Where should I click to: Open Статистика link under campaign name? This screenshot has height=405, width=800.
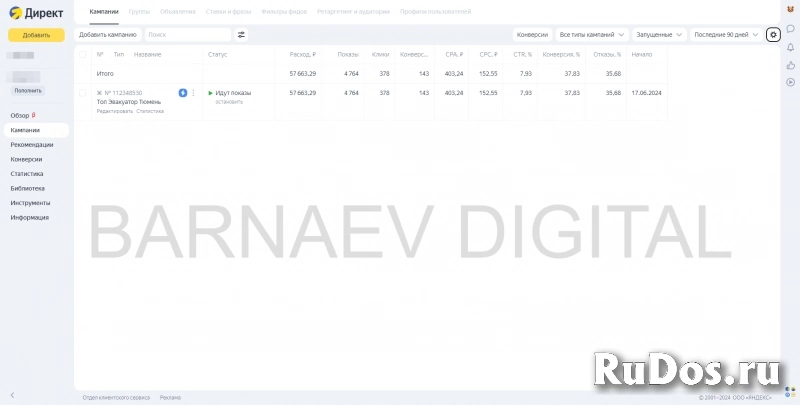pyautogui.click(x=150, y=111)
